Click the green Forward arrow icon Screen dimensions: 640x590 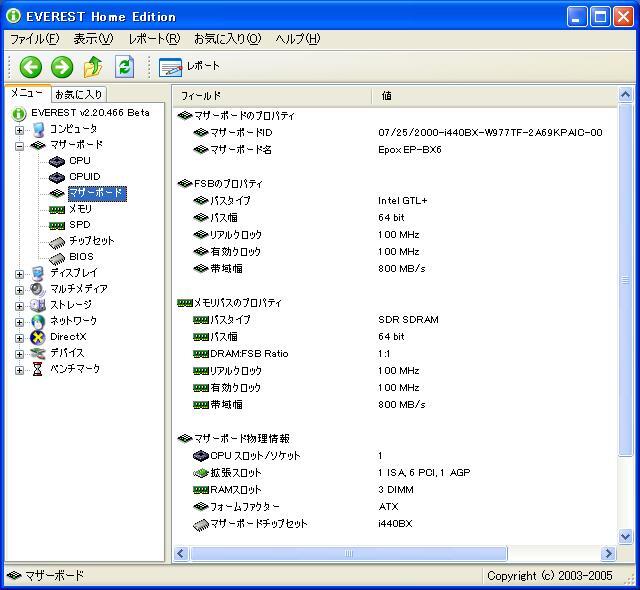click(x=62, y=67)
